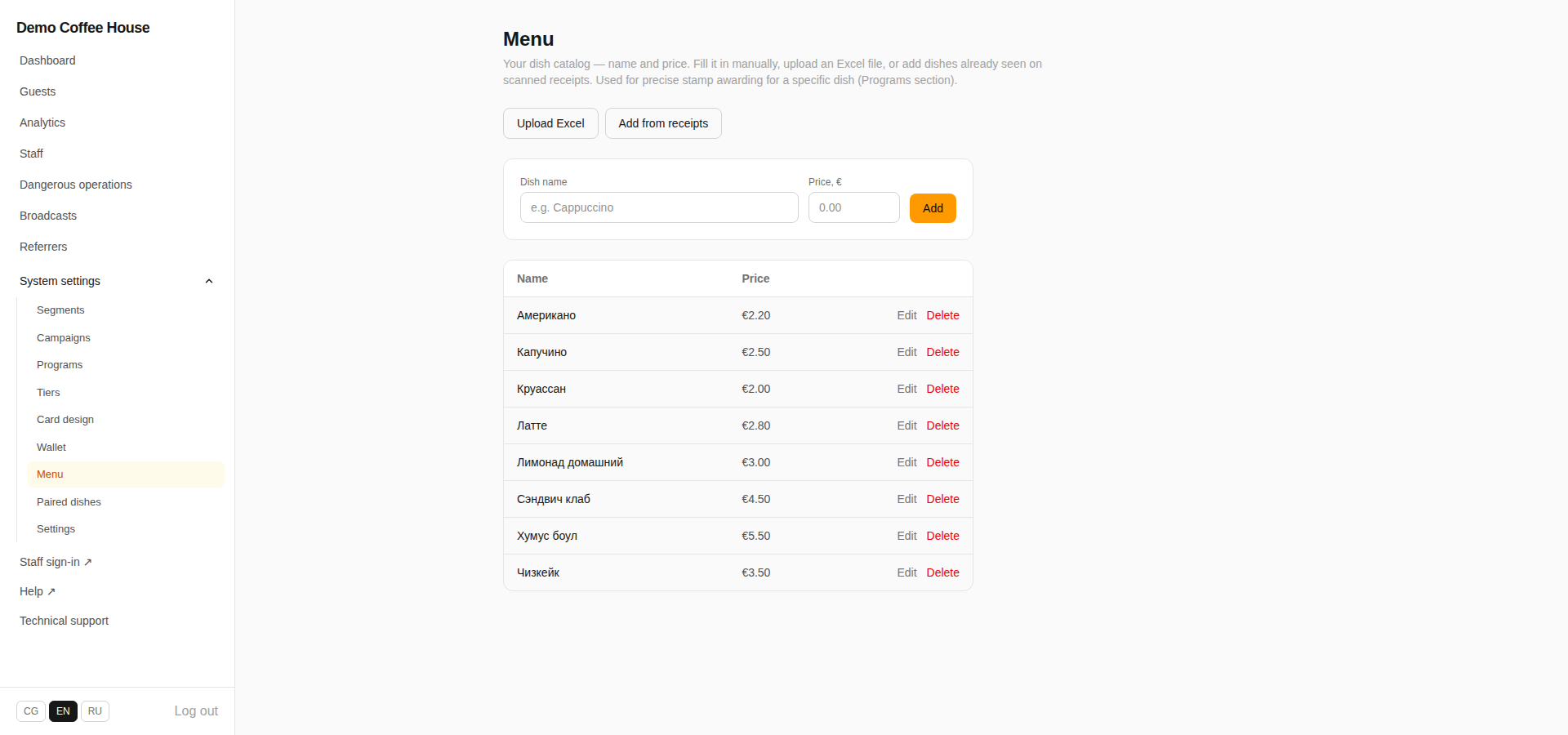Open the Dashboard page
Viewport: 1568px width, 735px height.
pos(47,60)
